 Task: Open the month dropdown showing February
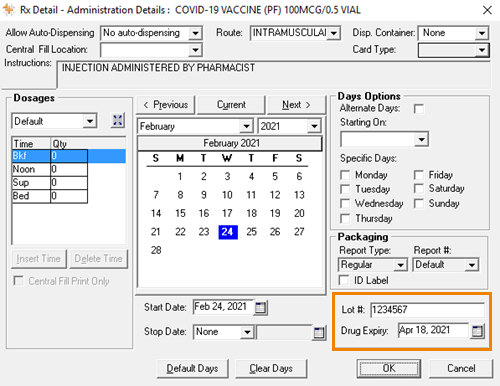click(x=246, y=126)
